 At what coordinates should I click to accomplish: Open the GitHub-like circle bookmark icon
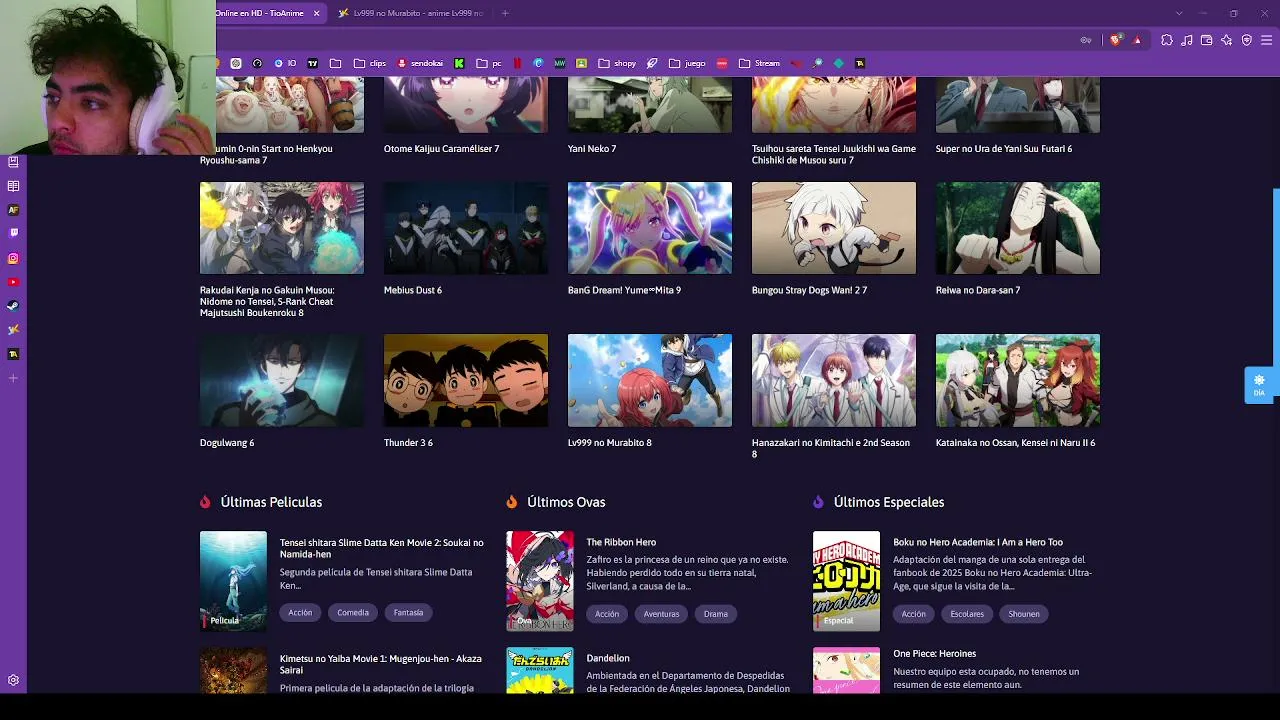(257, 63)
